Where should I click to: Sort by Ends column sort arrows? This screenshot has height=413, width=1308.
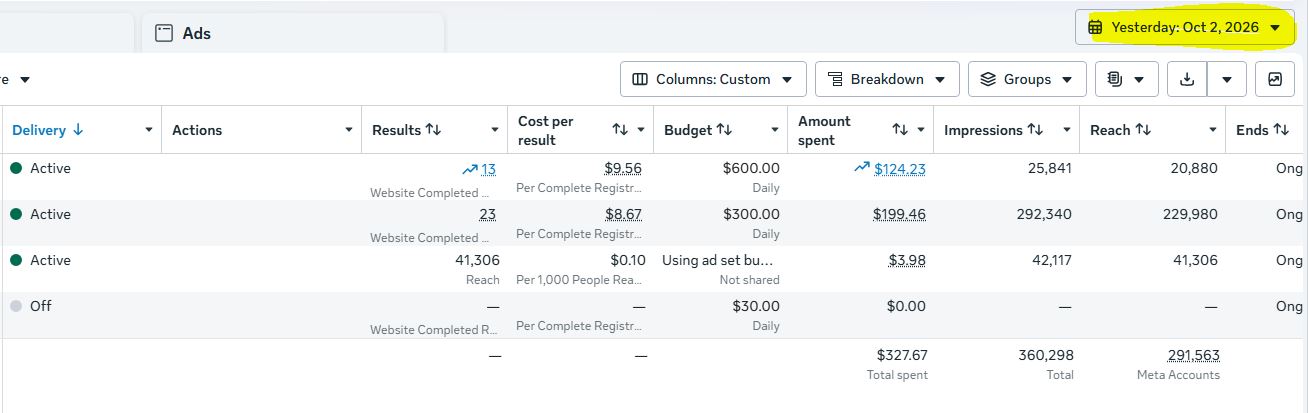coord(1282,130)
